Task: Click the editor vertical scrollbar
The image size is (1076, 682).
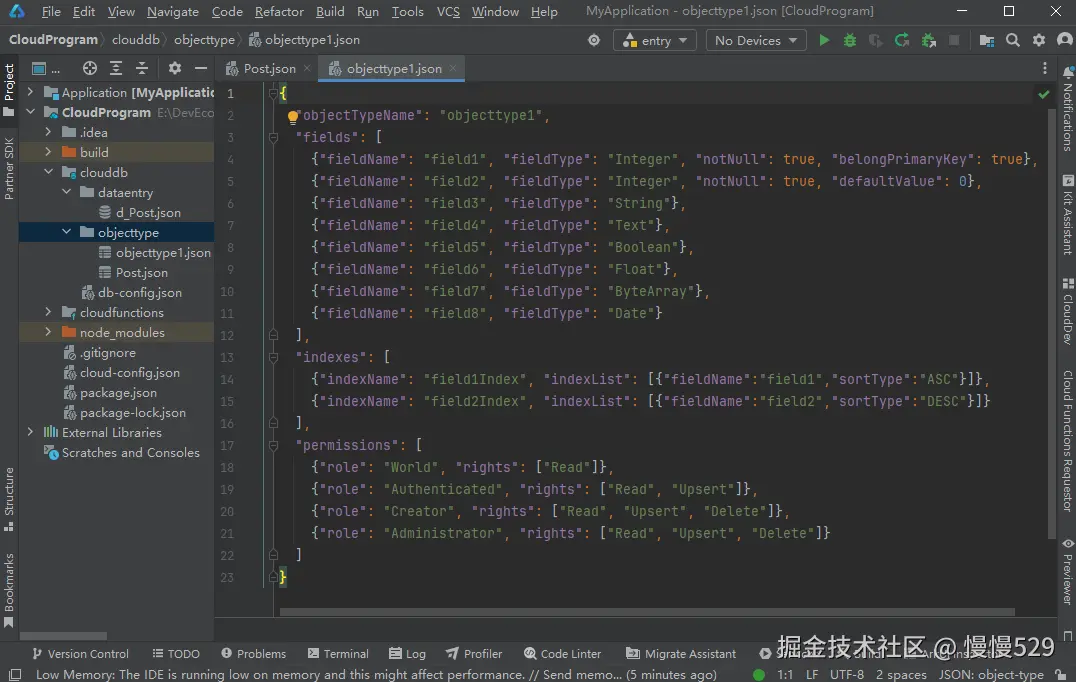Action: click(x=1052, y=322)
